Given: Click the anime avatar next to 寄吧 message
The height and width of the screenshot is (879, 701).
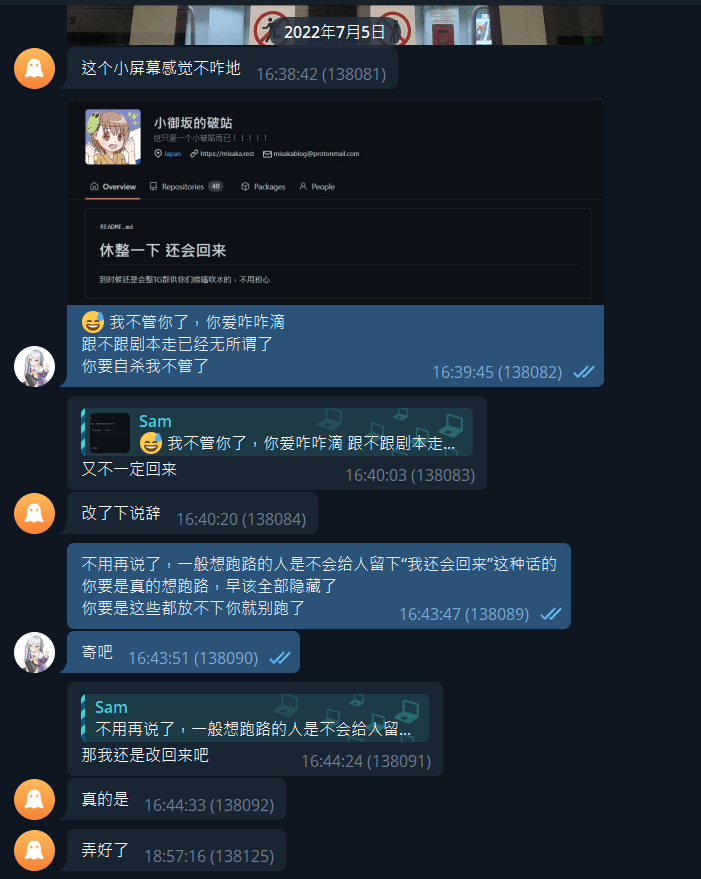Looking at the screenshot, I should [34, 653].
